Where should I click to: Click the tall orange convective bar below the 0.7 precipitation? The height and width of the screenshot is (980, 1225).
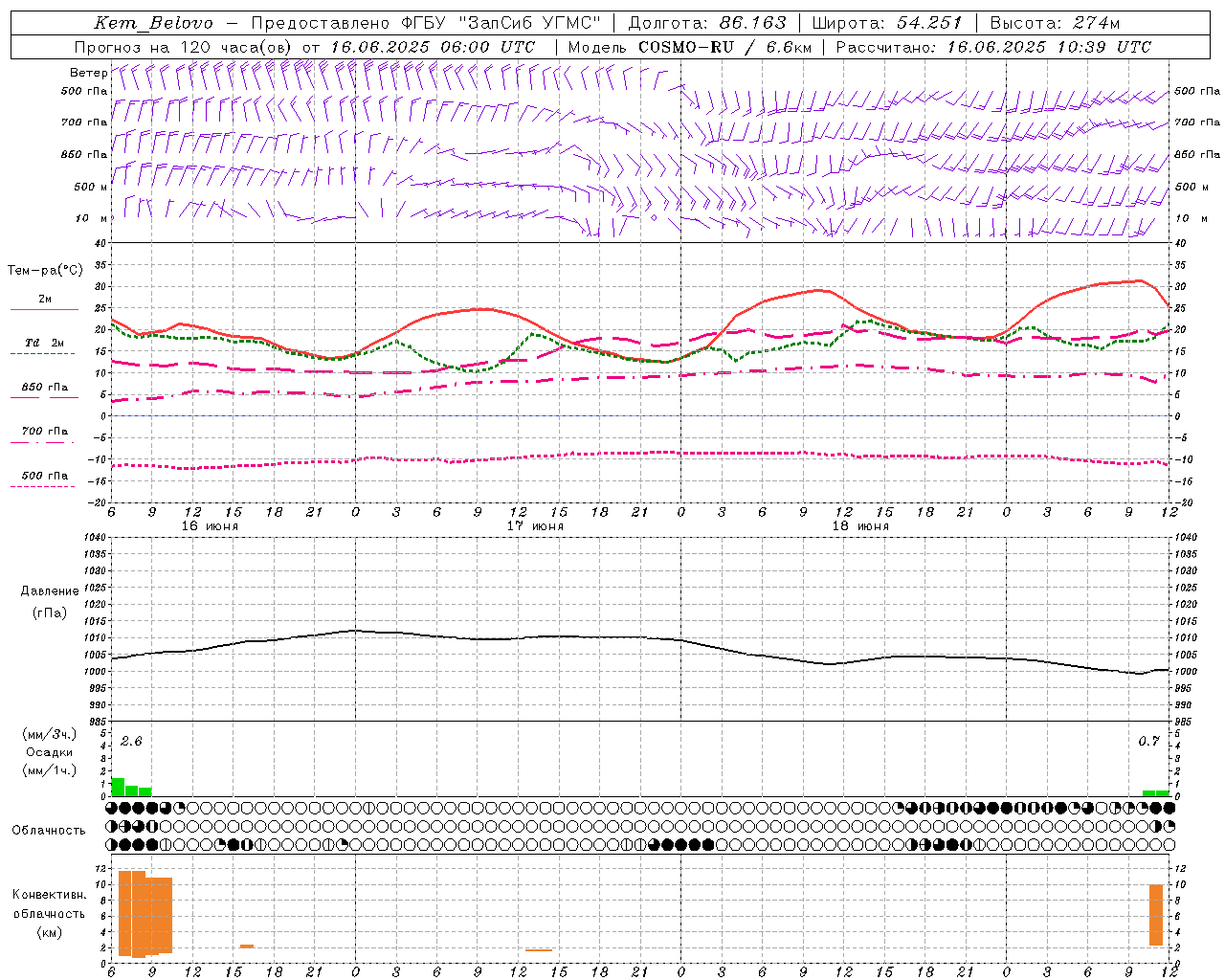pos(1156,915)
